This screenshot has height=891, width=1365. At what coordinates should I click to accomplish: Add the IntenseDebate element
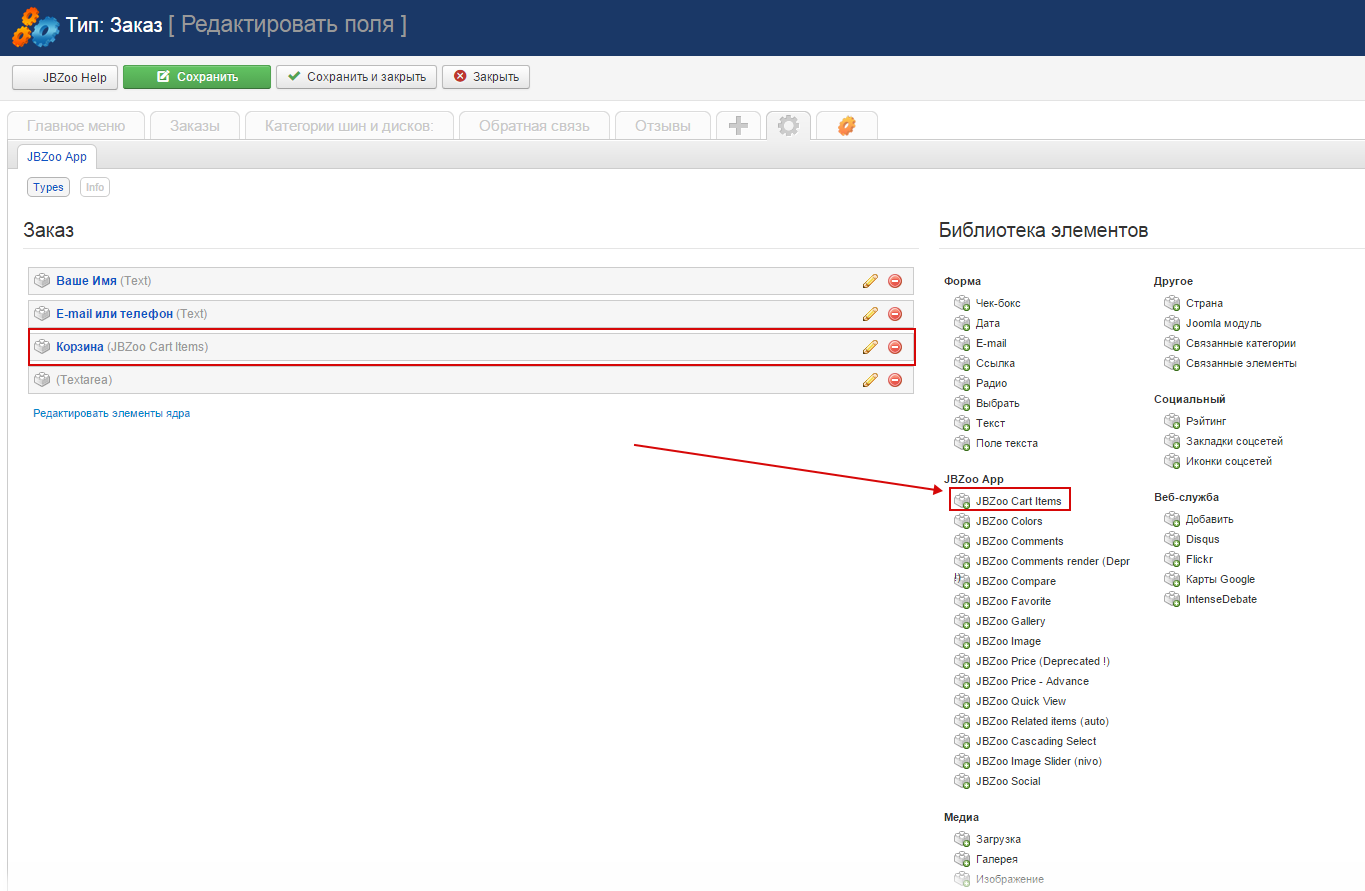(x=1221, y=599)
